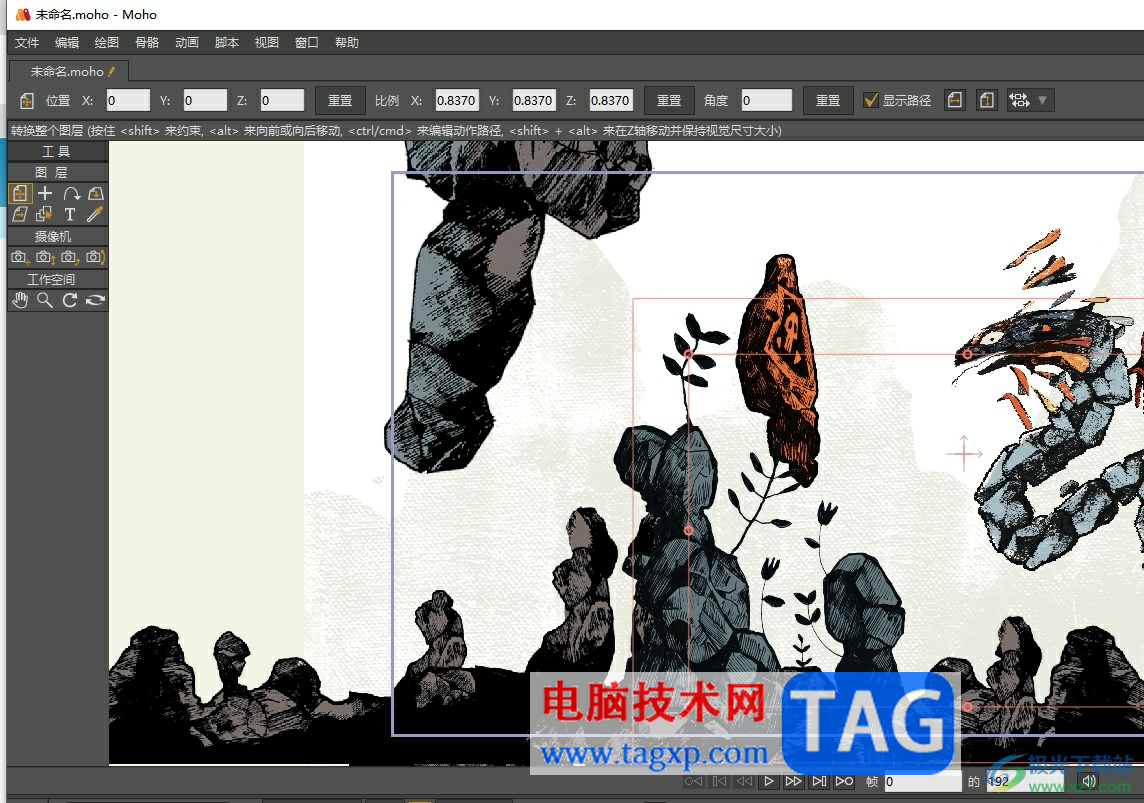This screenshot has width=1144, height=803.
Task: Select the Transform Layer tool
Action: point(20,193)
